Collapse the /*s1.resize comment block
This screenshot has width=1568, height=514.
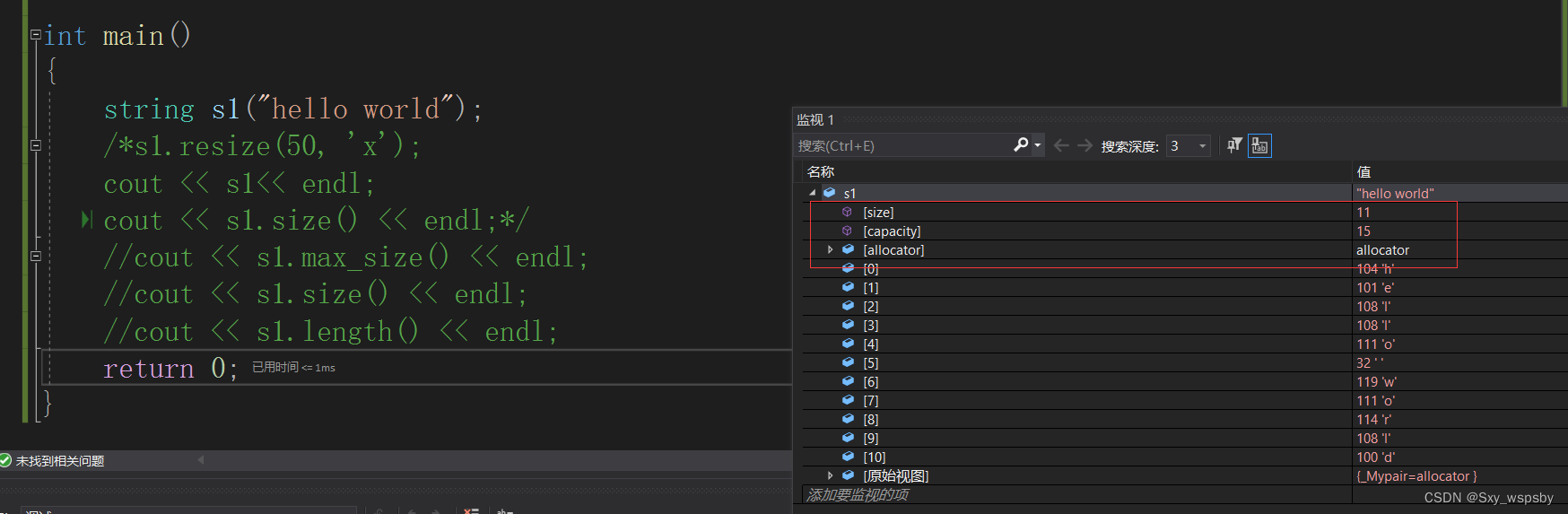pos(36,145)
